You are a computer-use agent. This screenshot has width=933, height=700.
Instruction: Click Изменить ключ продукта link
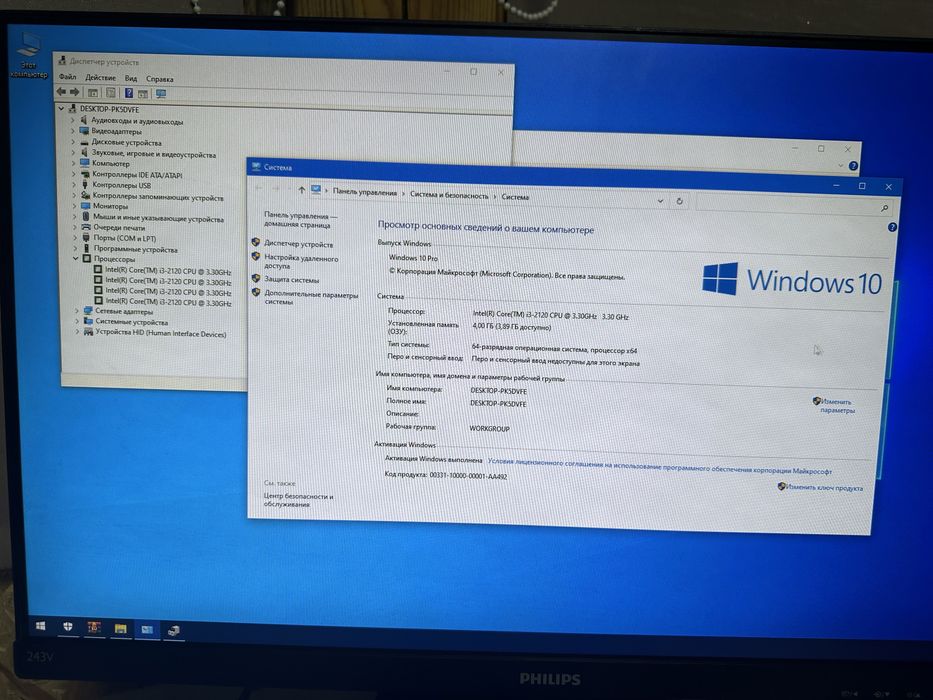(824, 488)
